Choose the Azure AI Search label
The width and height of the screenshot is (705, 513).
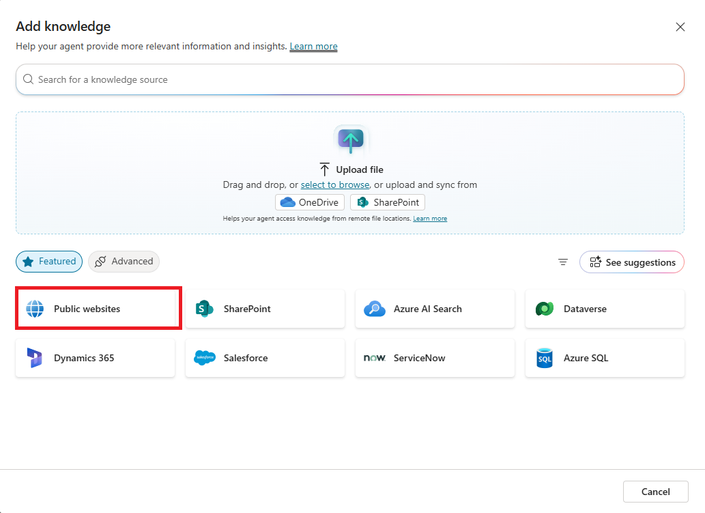coord(428,309)
